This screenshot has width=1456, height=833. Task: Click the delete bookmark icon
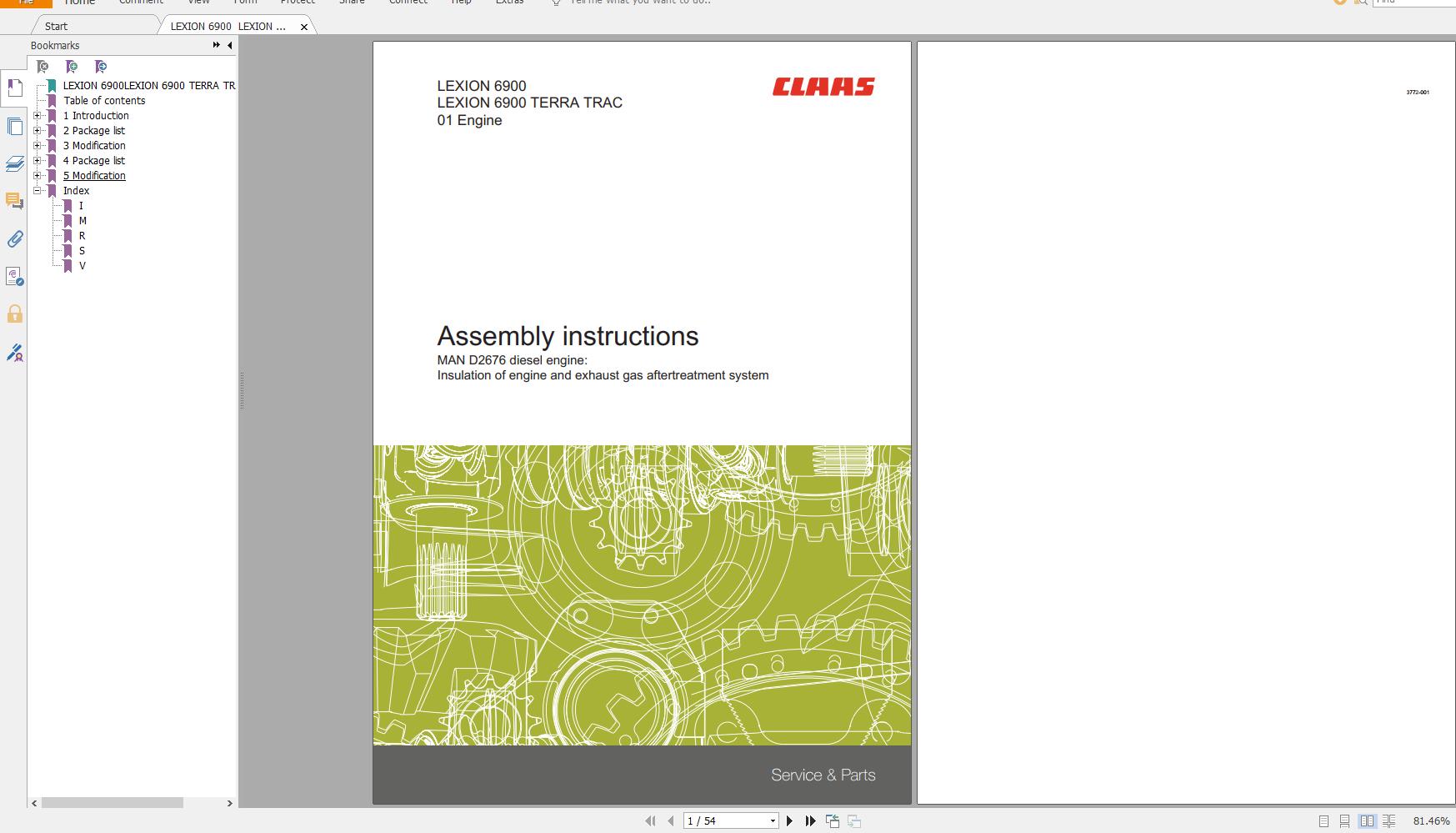[x=43, y=67]
